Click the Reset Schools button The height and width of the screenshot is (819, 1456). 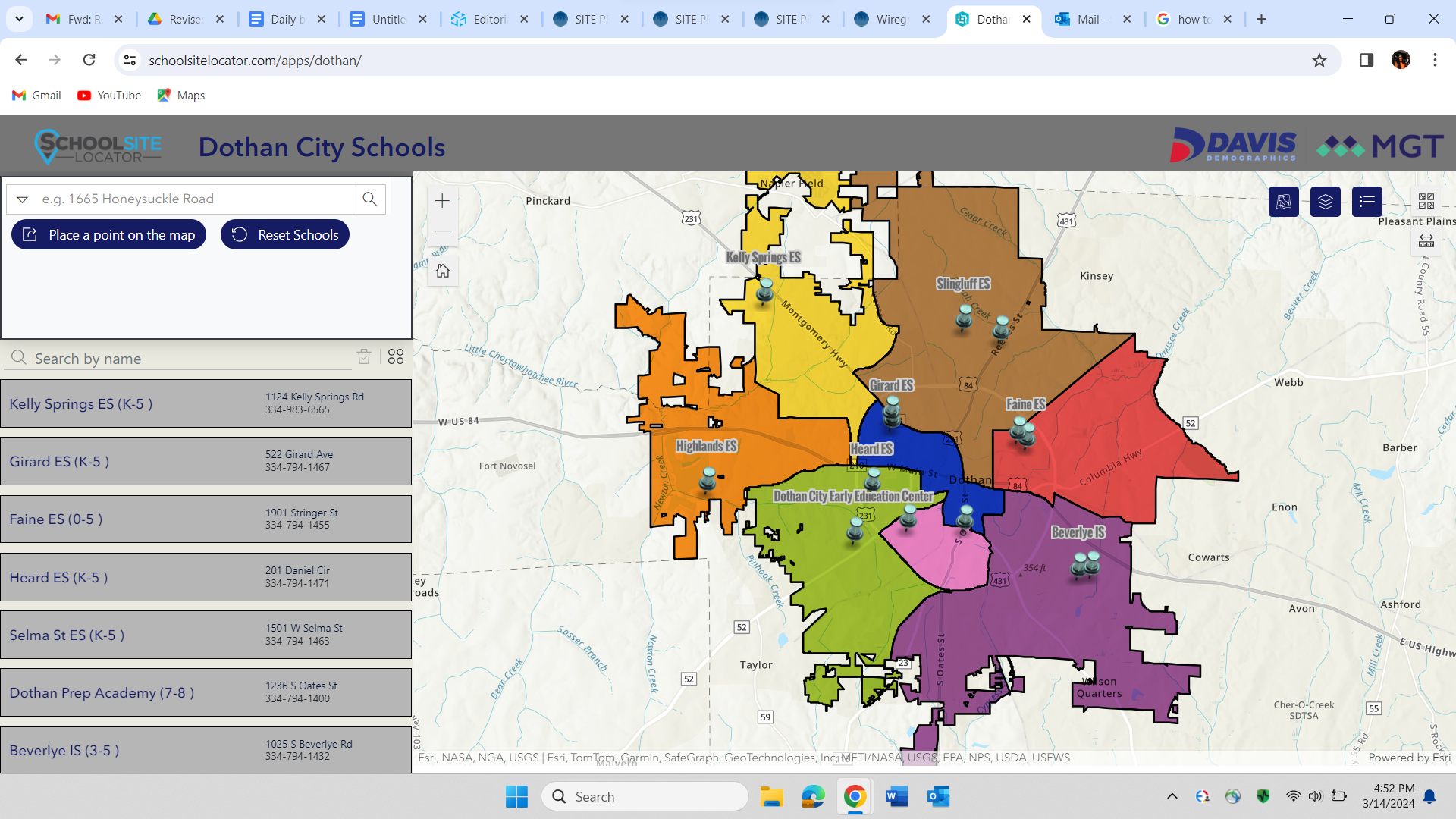pos(285,235)
